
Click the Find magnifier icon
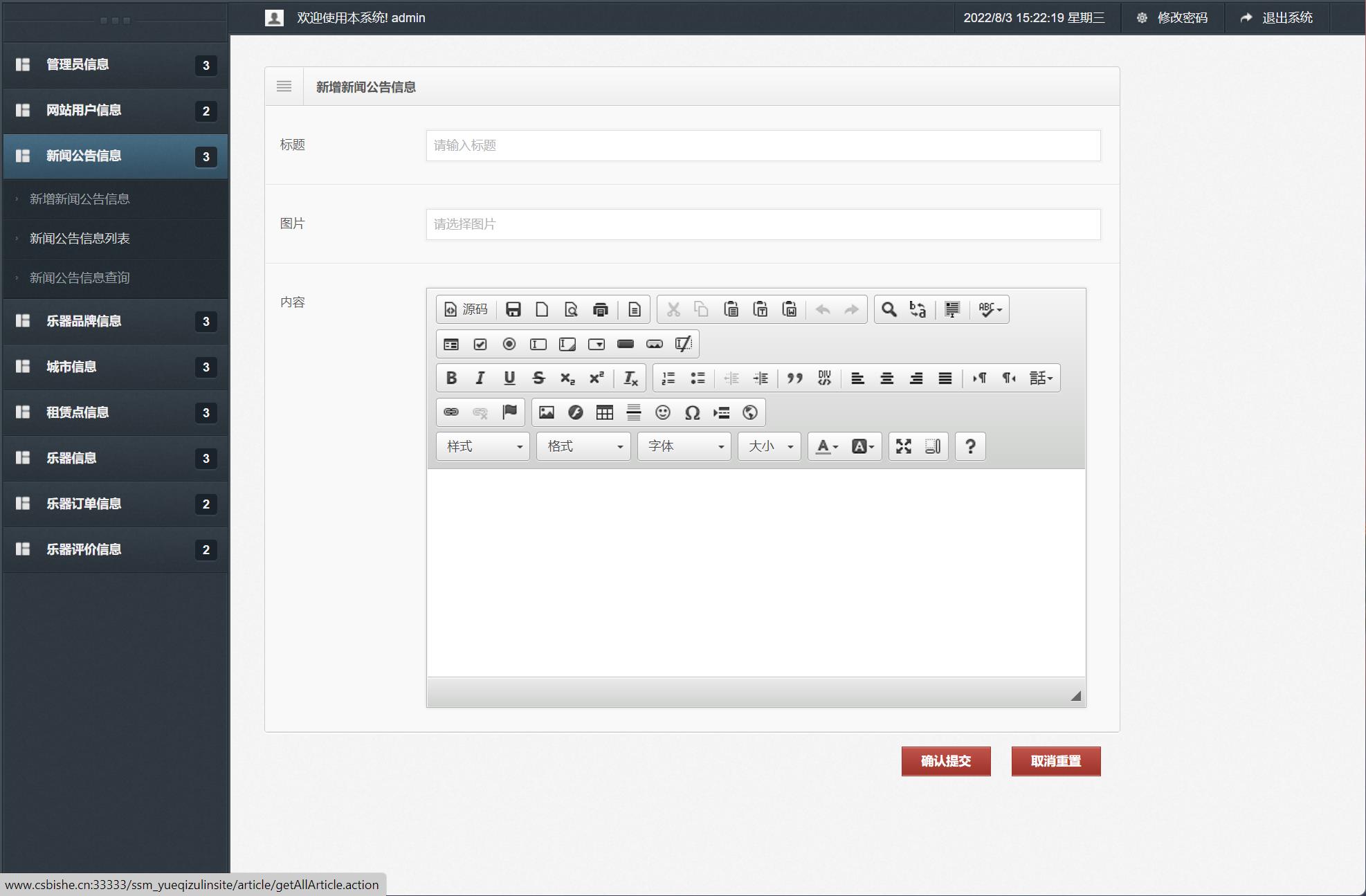point(889,309)
